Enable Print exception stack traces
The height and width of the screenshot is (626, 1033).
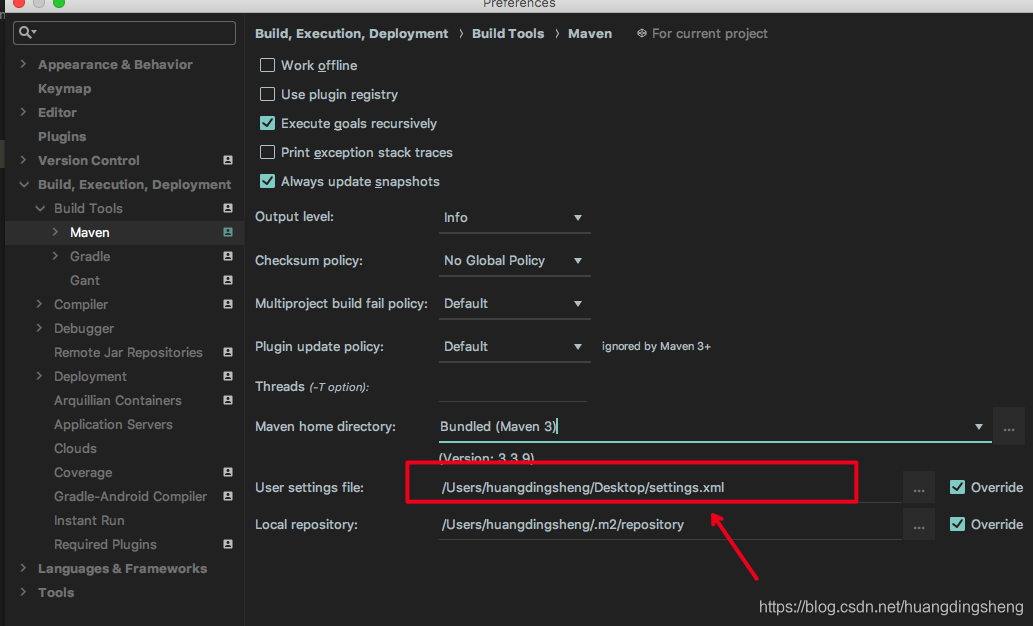click(267, 152)
